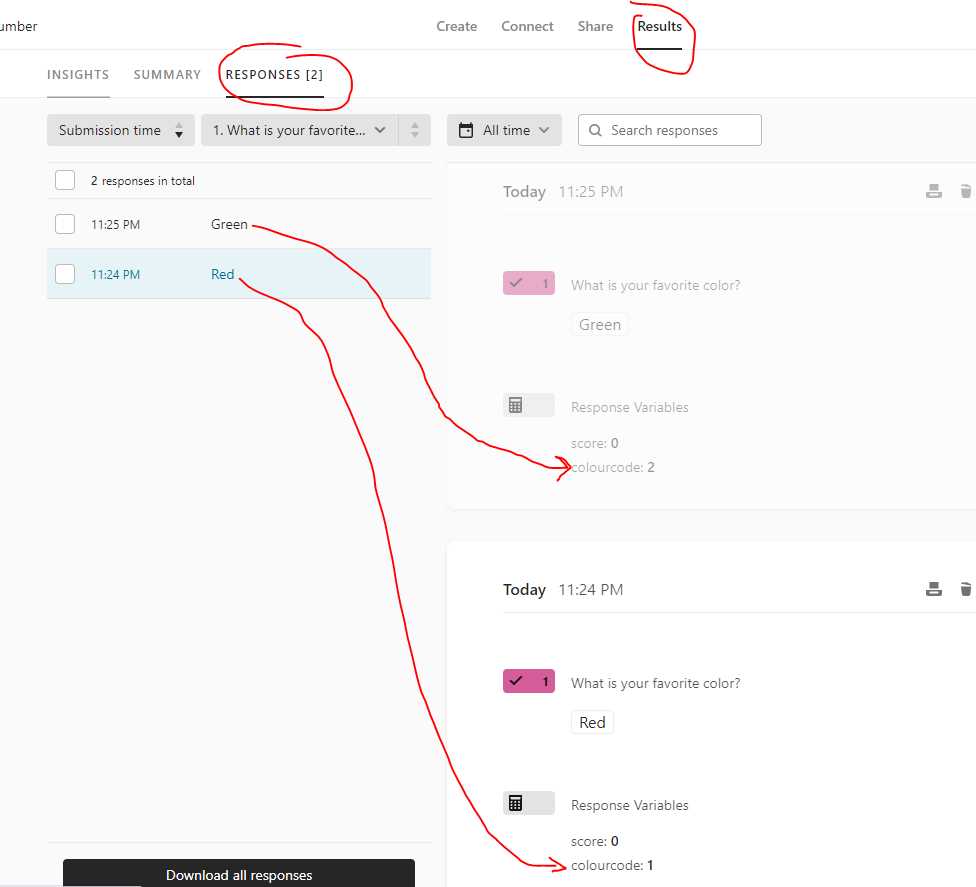Delete the 11:25 PM response

coord(965,191)
